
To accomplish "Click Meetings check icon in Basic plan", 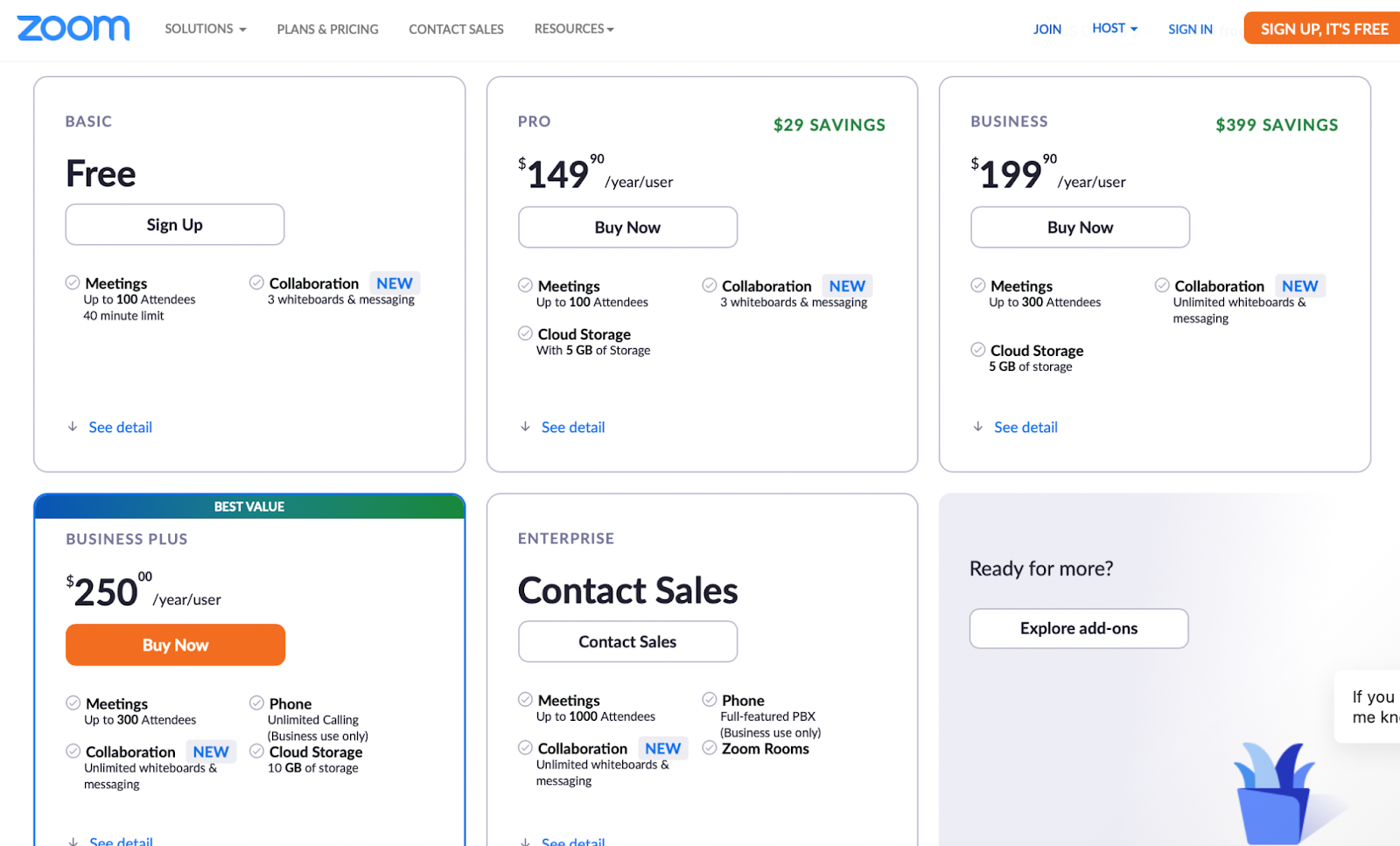I will click(73, 283).
